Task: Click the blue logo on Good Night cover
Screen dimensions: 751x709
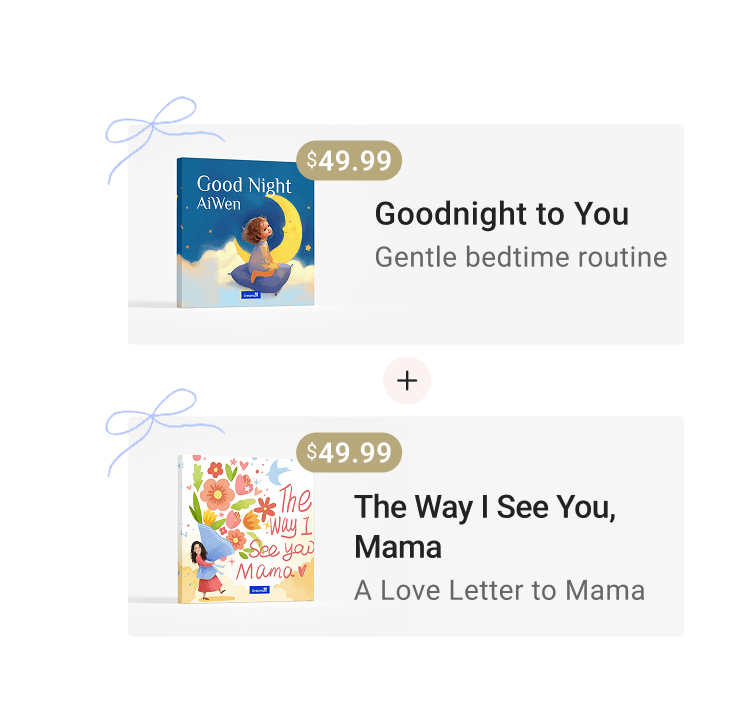Action: tap(250, 295)
